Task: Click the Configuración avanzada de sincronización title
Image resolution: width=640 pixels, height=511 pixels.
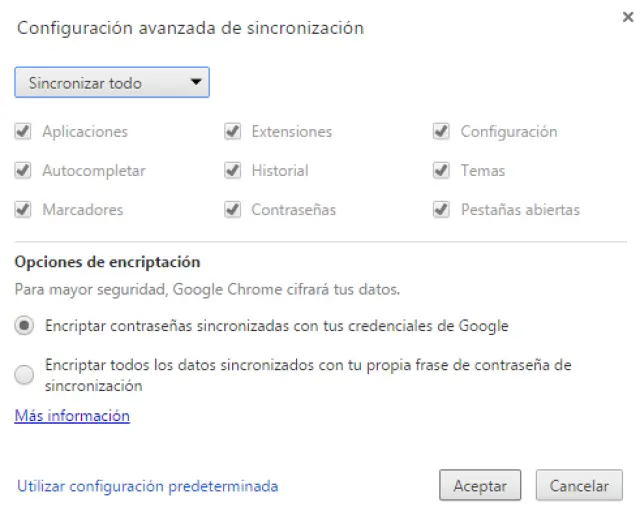Action: pos(190,29)
